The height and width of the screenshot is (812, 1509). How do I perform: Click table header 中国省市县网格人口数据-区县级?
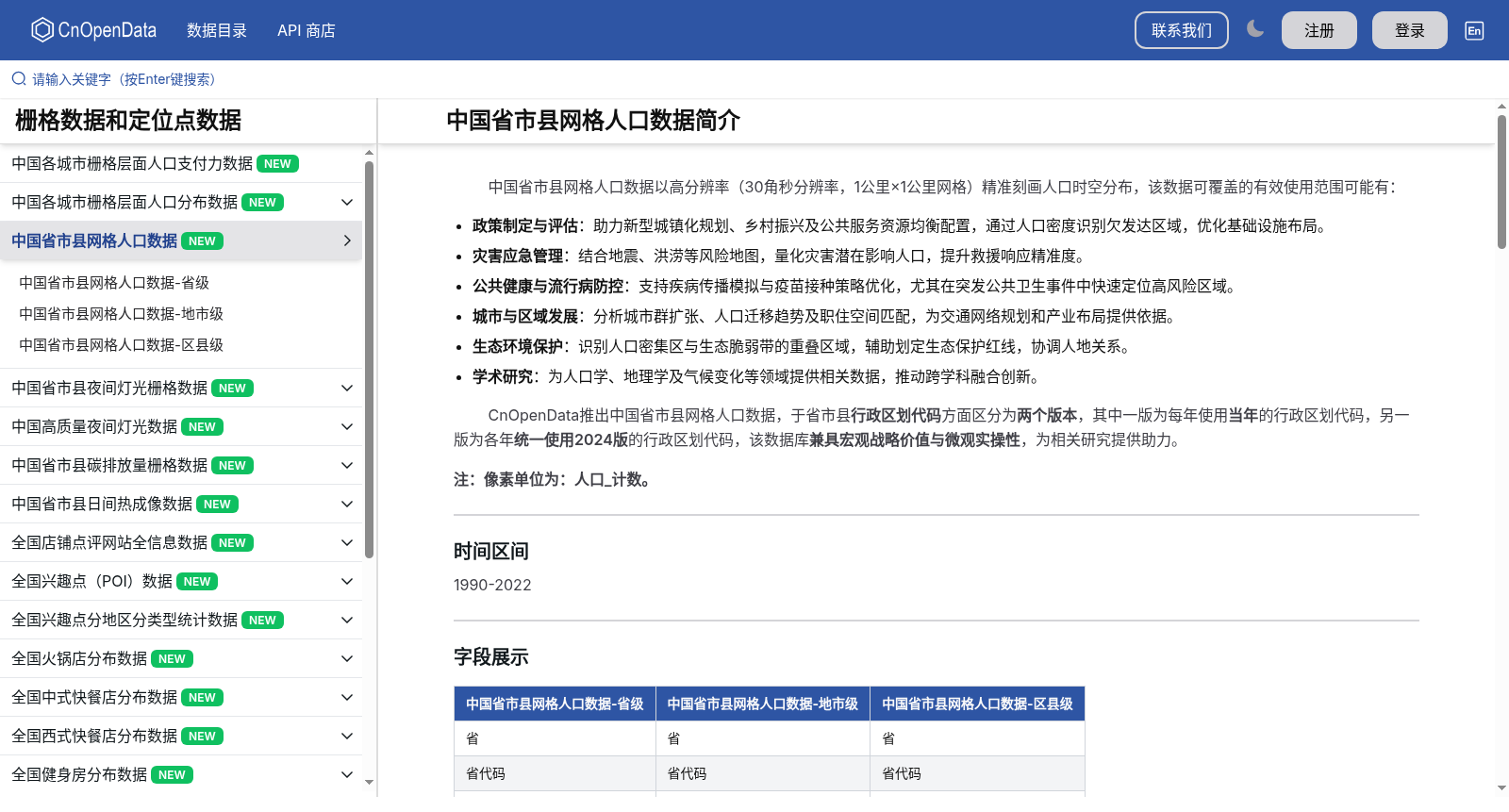coord(977,704)
